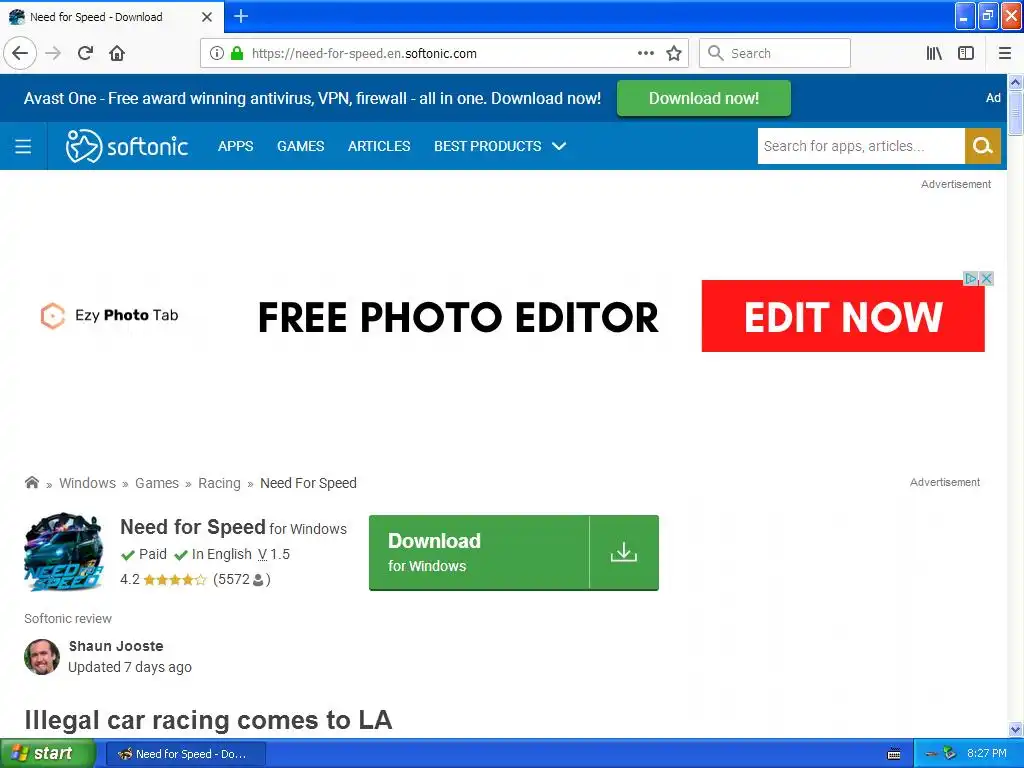Click the breadcrumb home icon

point(31,483)
